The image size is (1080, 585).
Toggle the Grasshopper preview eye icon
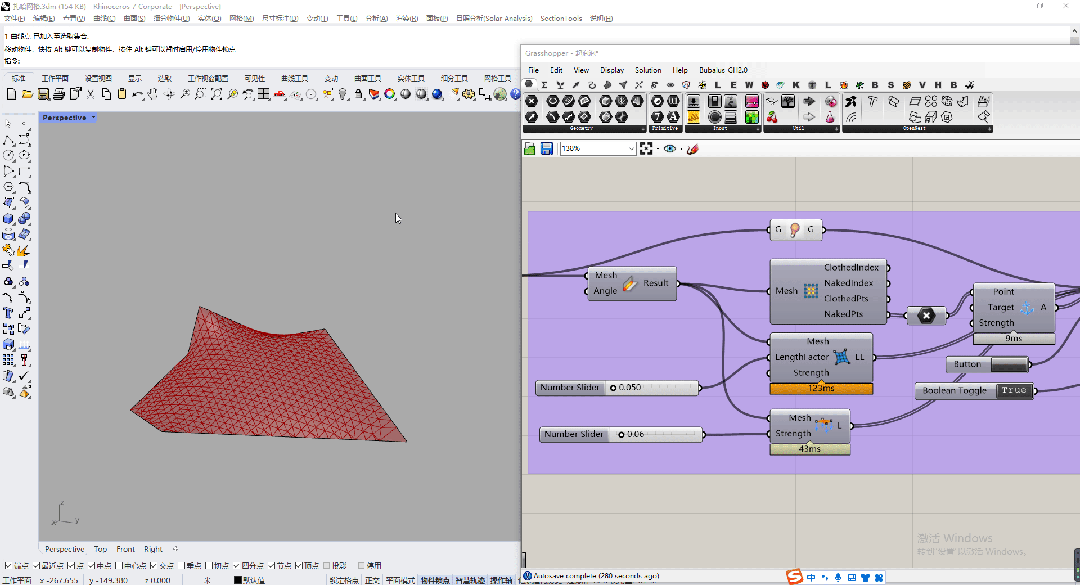click(669, 149)
